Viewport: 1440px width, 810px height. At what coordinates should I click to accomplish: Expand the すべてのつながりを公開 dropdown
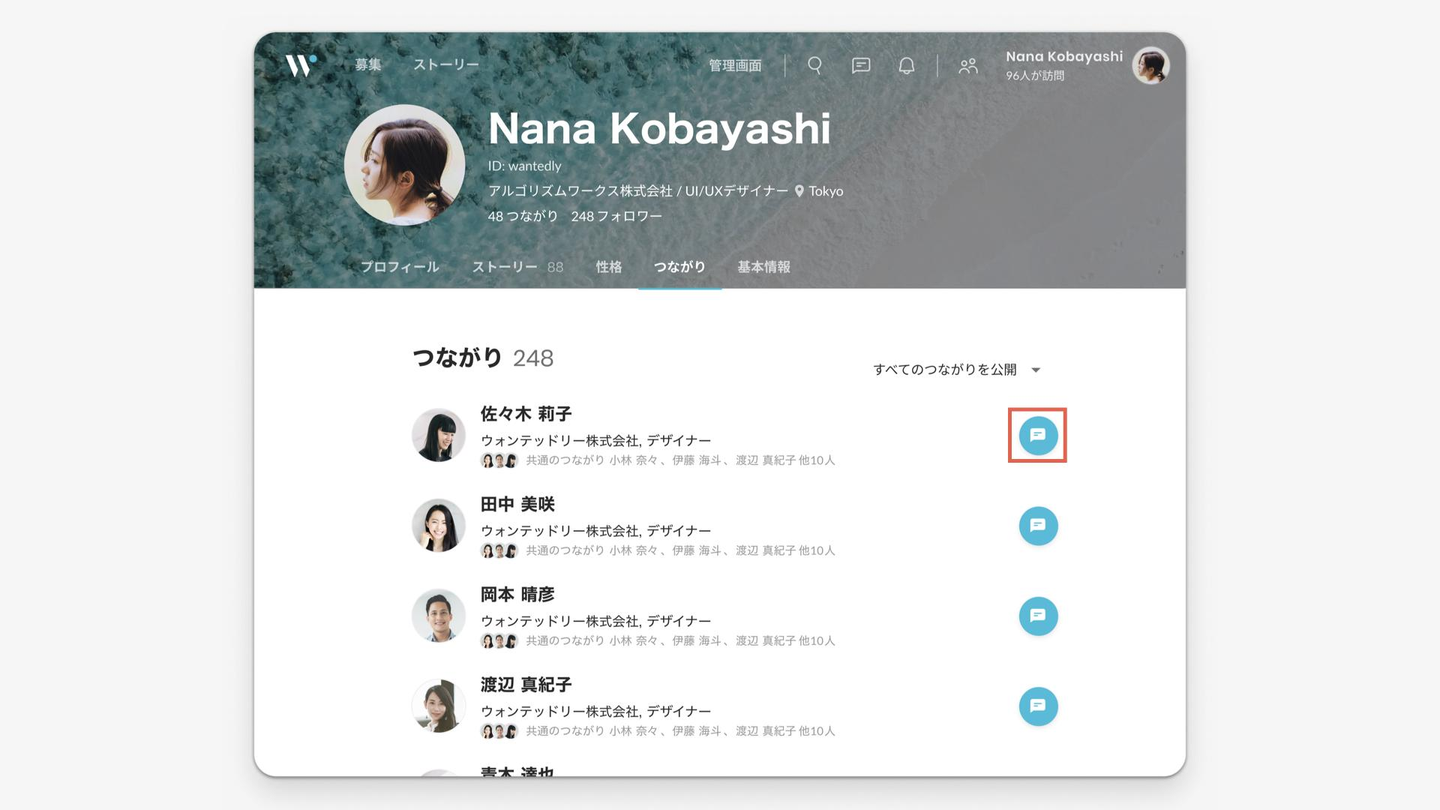(957, 370)
